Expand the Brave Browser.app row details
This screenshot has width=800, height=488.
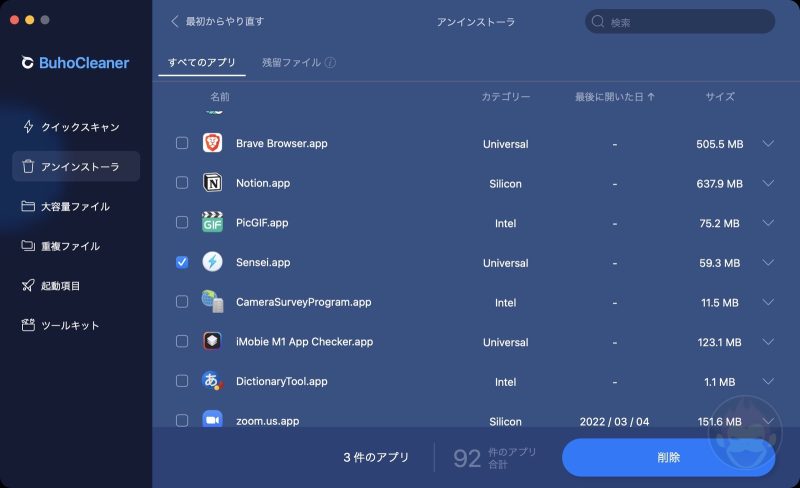click(768, 143)
